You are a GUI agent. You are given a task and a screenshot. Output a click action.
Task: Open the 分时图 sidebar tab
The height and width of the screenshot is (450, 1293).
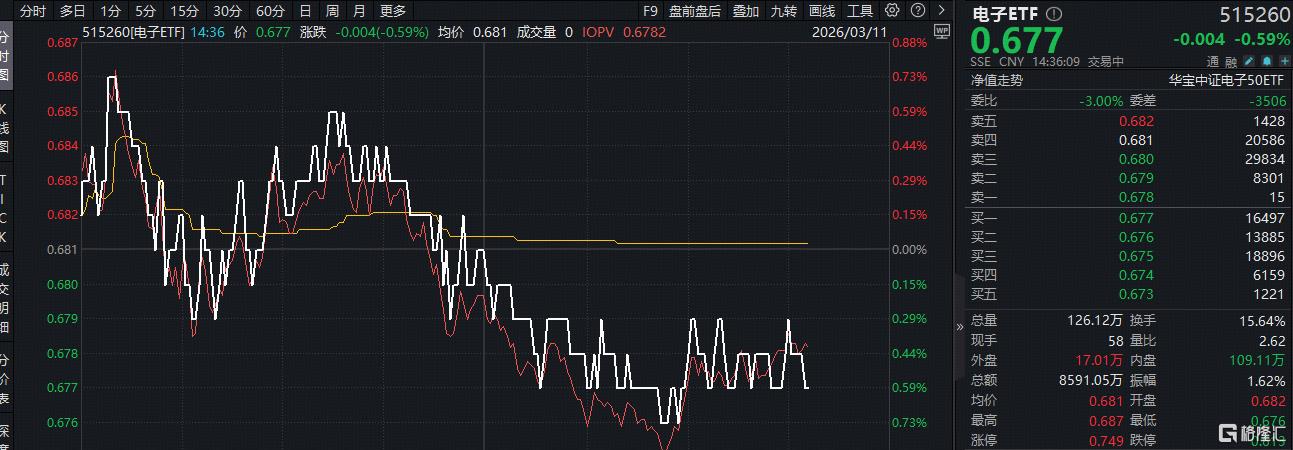pos(6,56)
